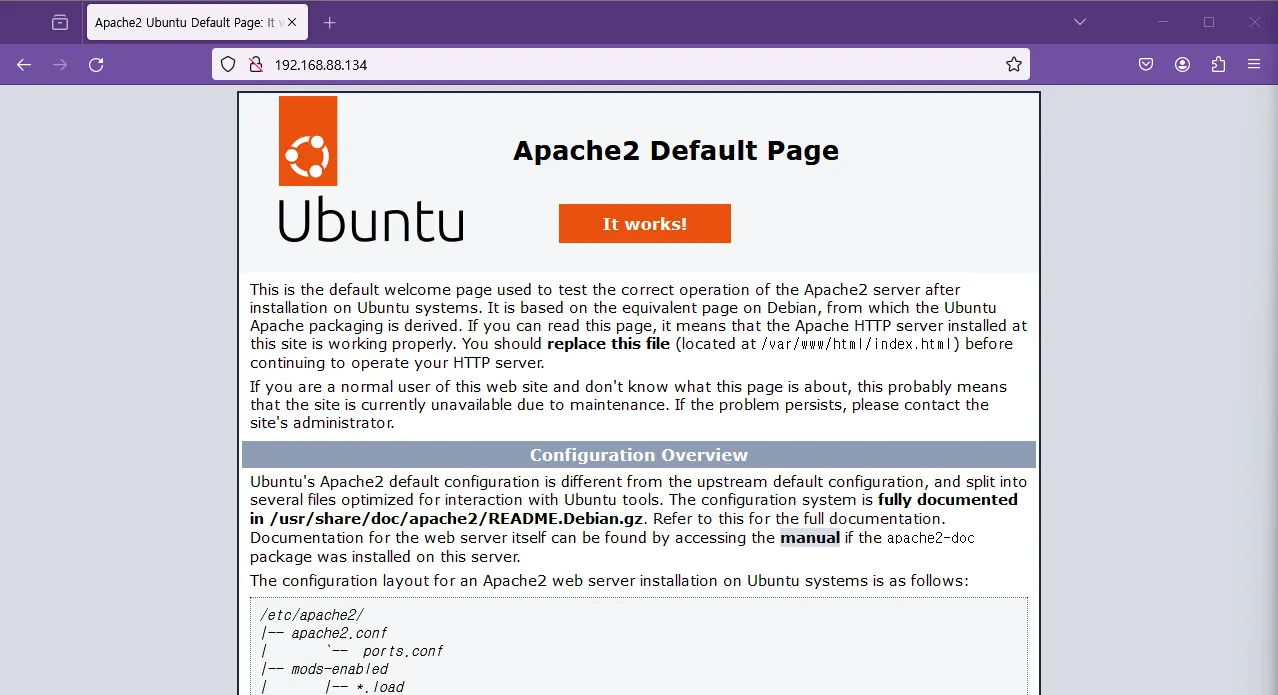1278x695 pixels.
Task: Click the apache2-doc package name
Action: (x=931, y=537)
